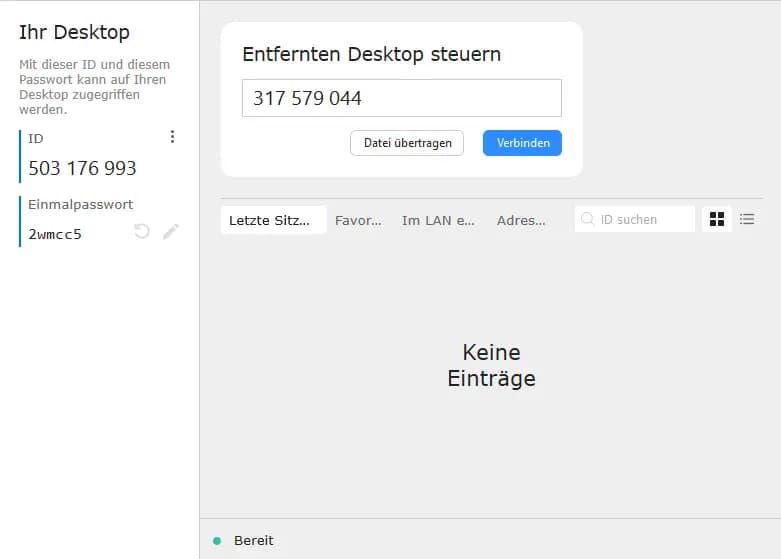Open the Adressbuch tab
Viewport: 781px width, 559px height.
(521, 220)
